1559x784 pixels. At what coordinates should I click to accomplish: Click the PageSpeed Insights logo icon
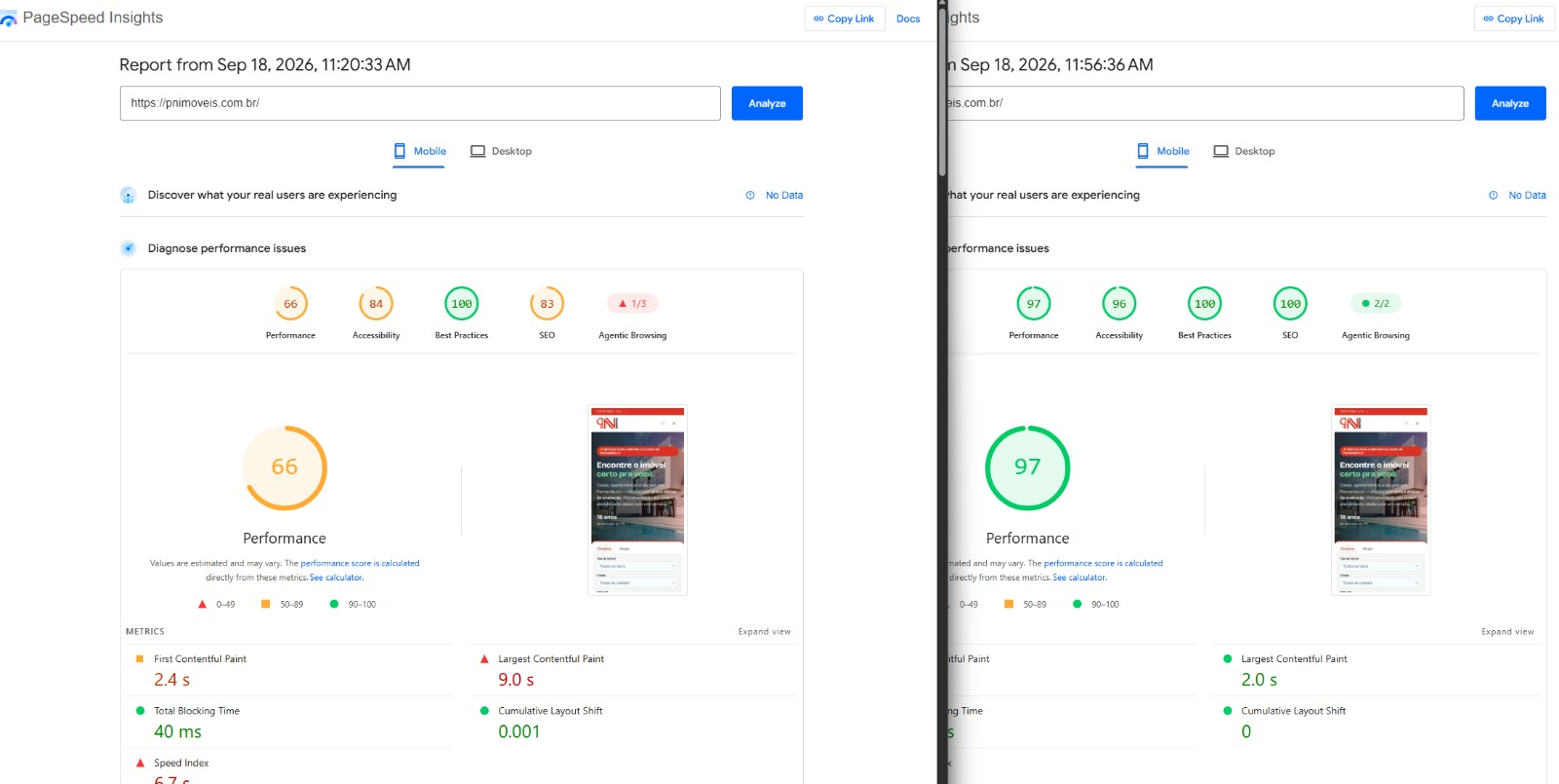click(9, 19)
